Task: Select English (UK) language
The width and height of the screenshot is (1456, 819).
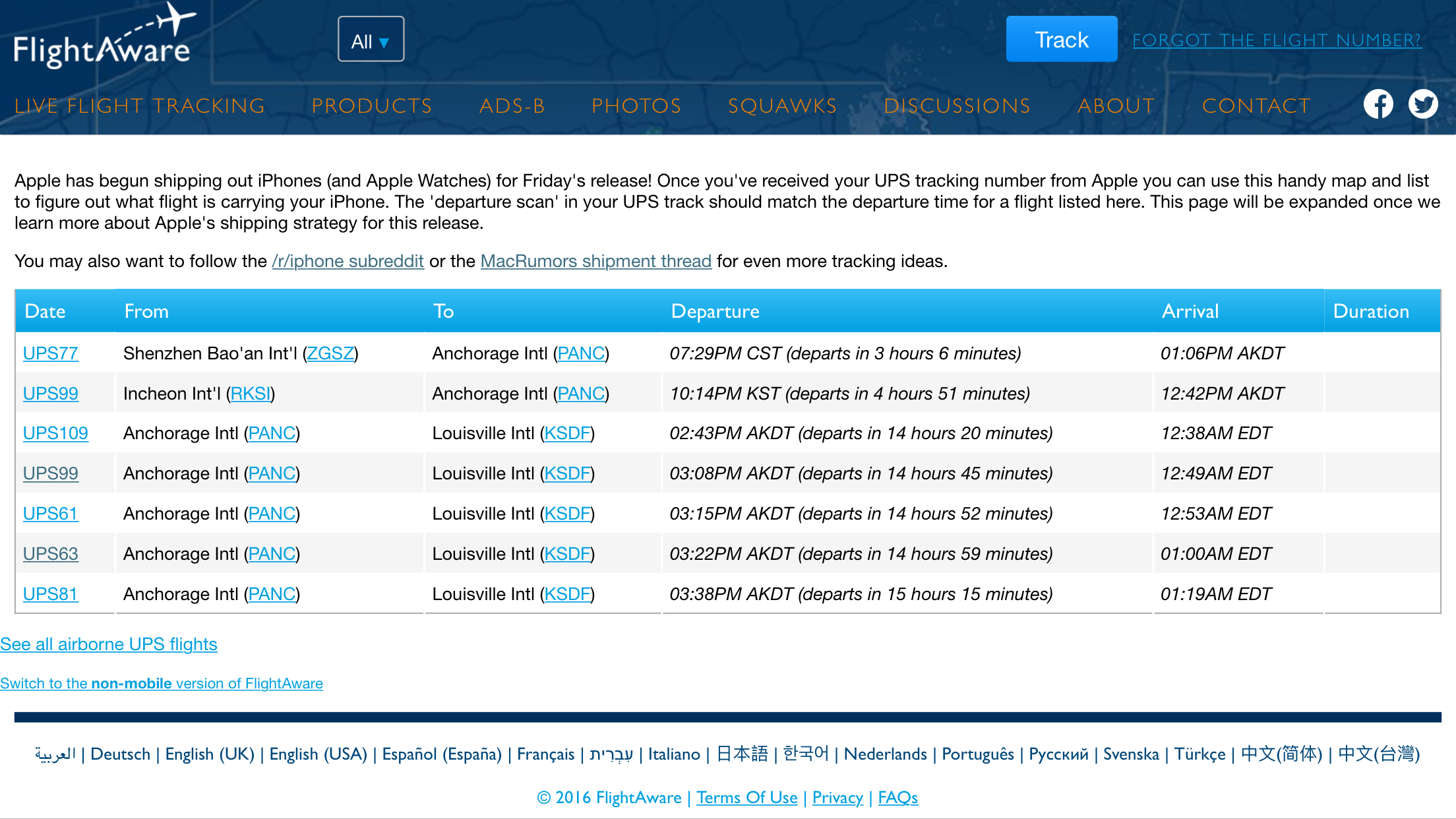Action: coord(210,754)
